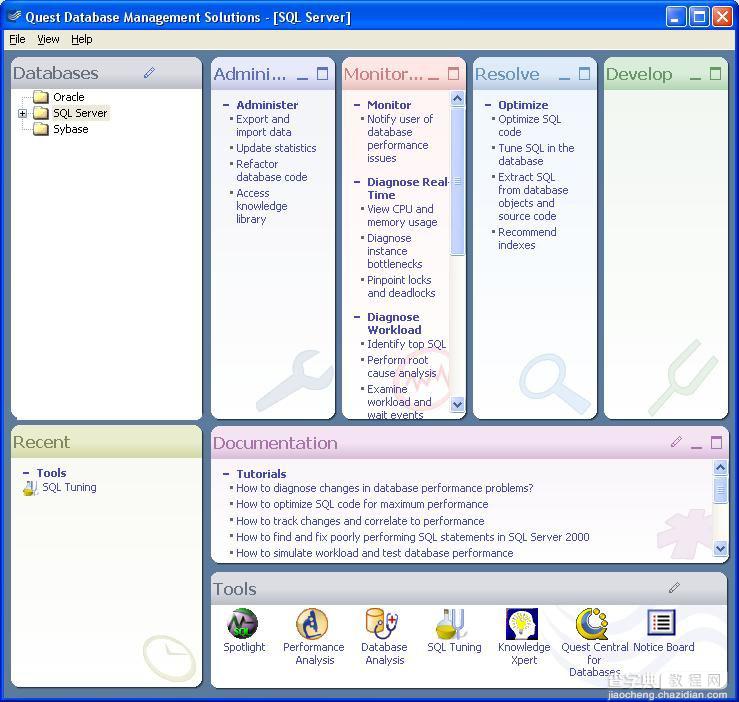The image size is (739, 702).
Task: Open tutorial on optimizing SQL code
Action: coord(362,504)
